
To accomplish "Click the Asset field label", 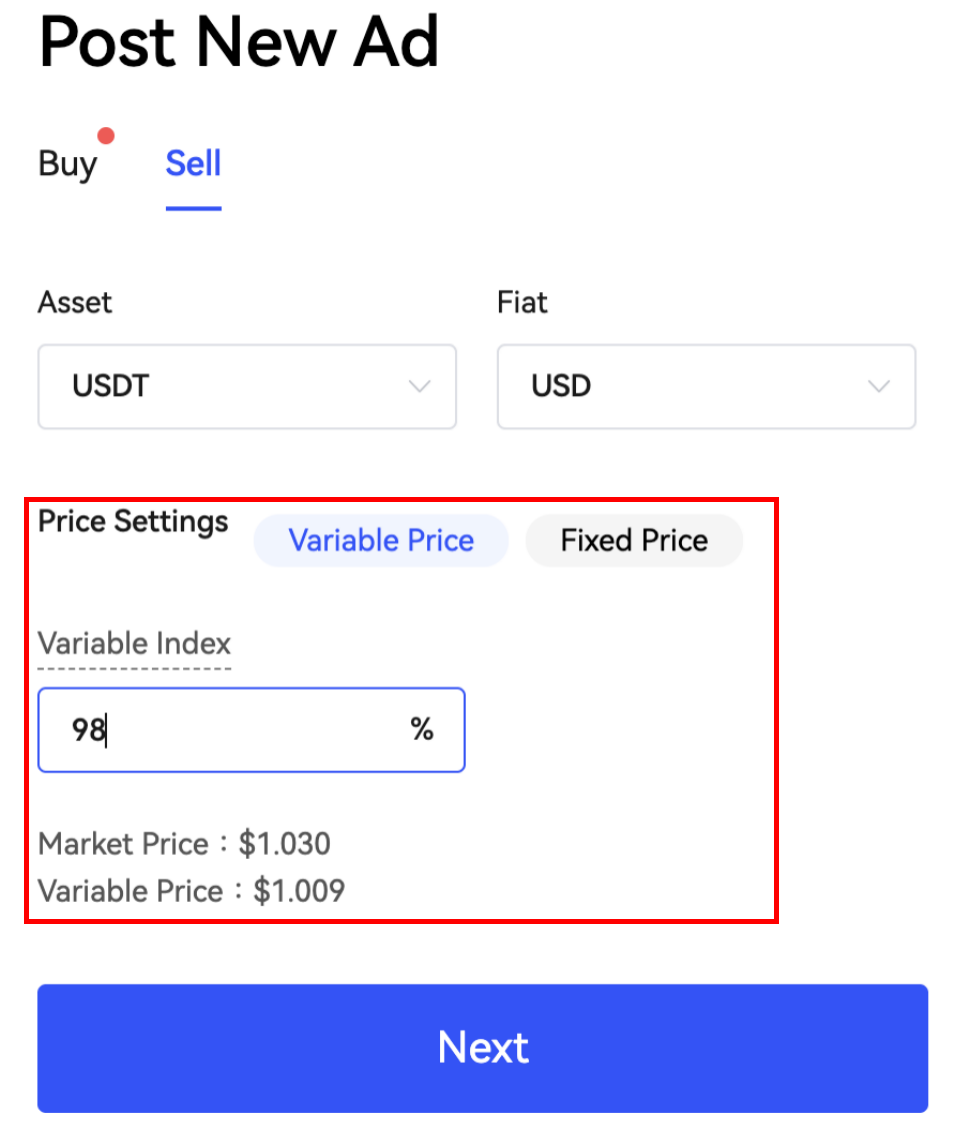I will click(x=75, y=302).
